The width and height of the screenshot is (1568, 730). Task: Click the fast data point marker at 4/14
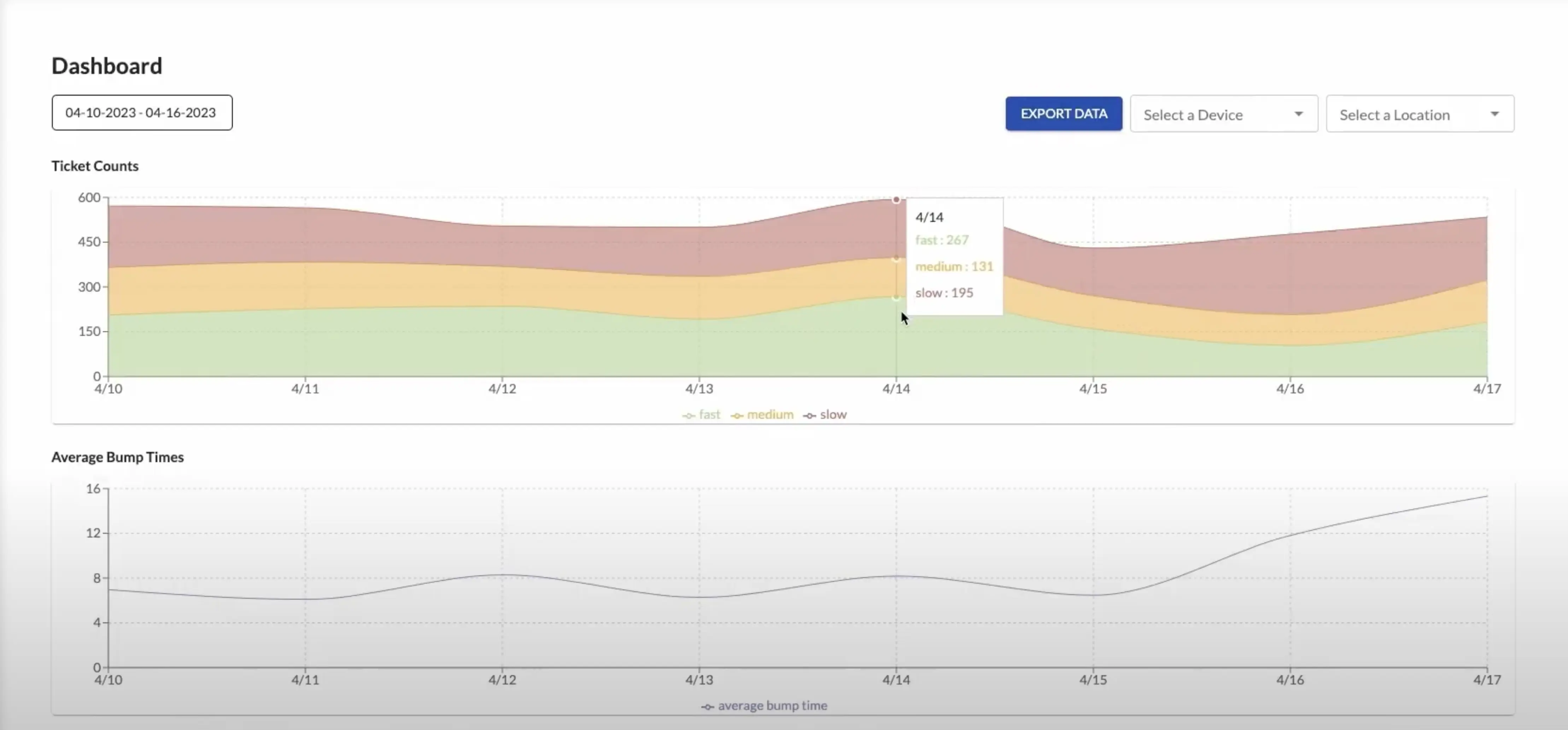pos(896,298)
